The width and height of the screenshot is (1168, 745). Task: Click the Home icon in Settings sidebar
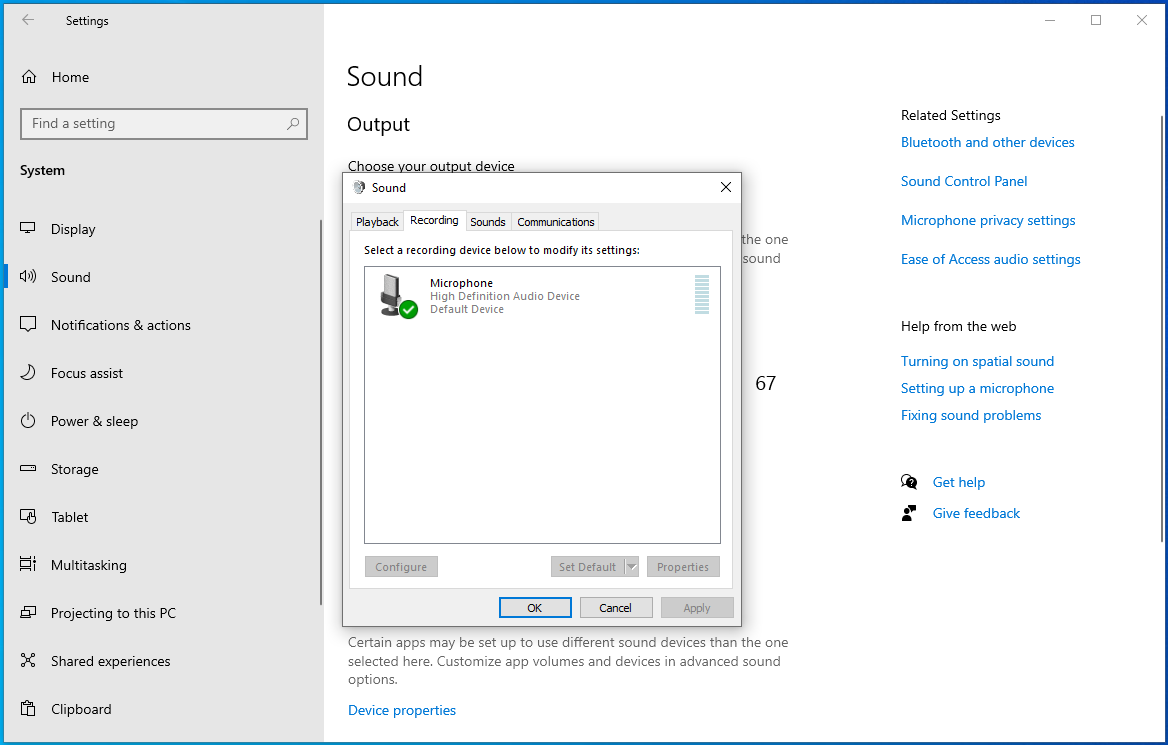29,77
